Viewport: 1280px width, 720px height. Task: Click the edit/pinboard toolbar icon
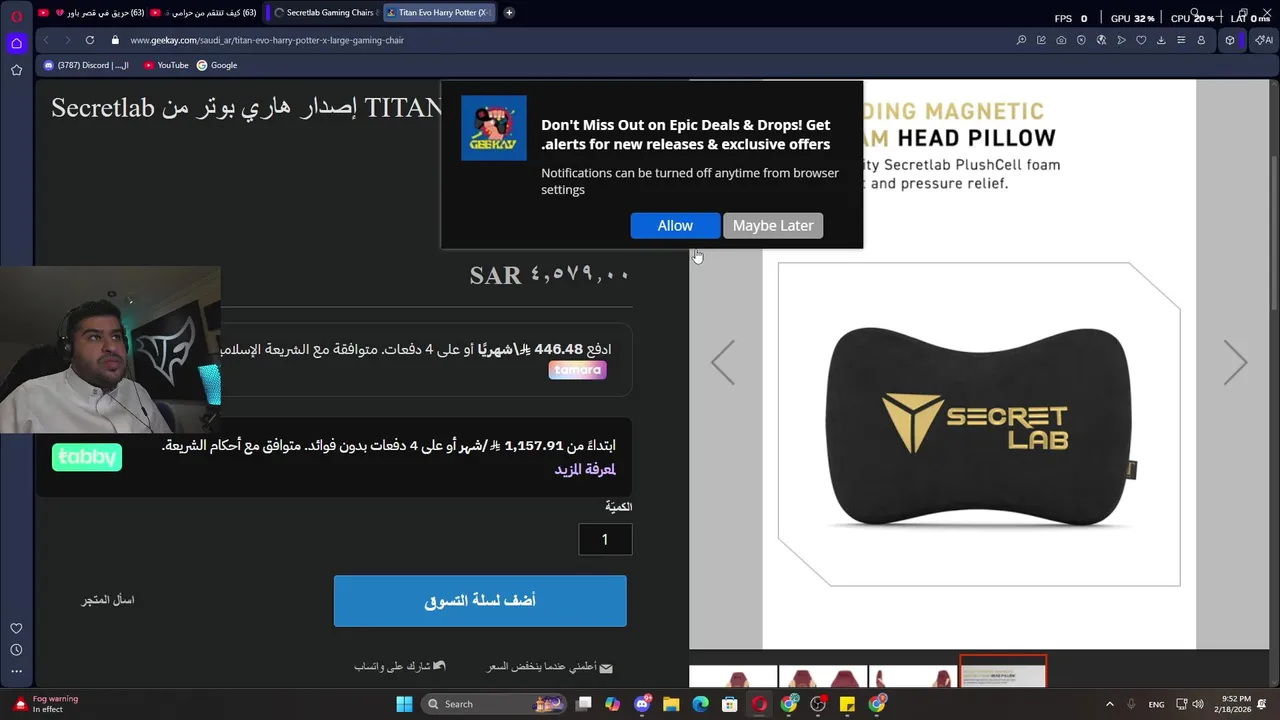pos(1041,40)
